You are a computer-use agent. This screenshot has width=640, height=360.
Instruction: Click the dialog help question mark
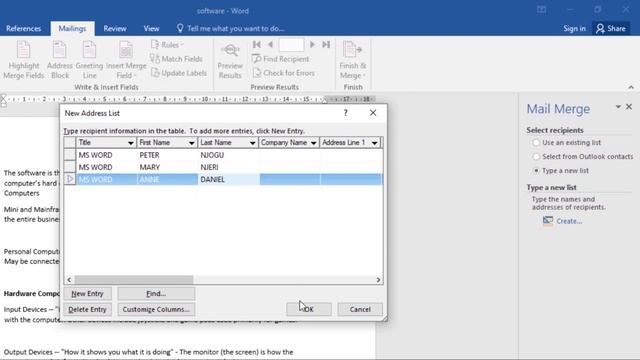(346, 113)
